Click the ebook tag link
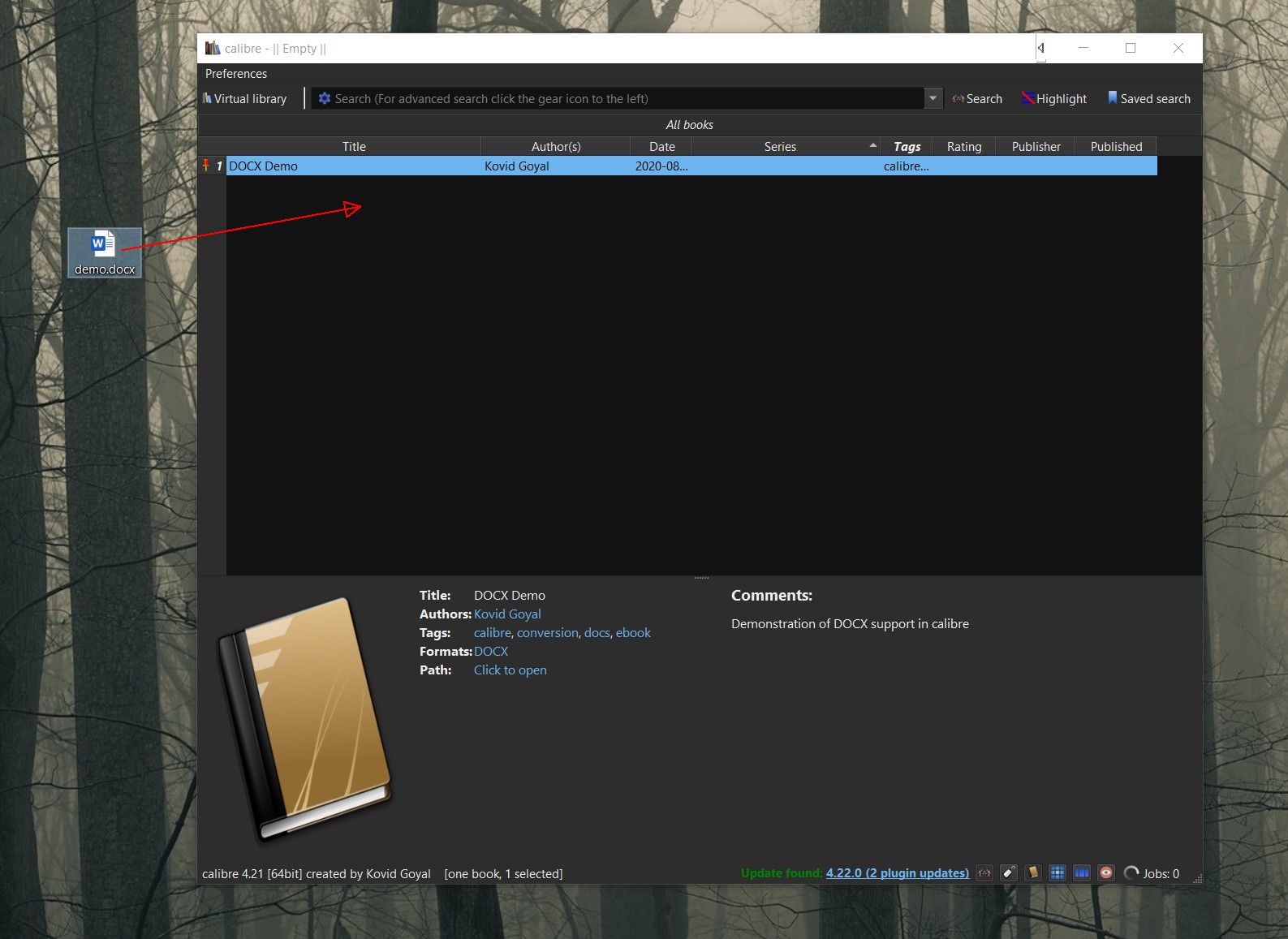This screenshot has height=939, width=1288. (633, 633)
